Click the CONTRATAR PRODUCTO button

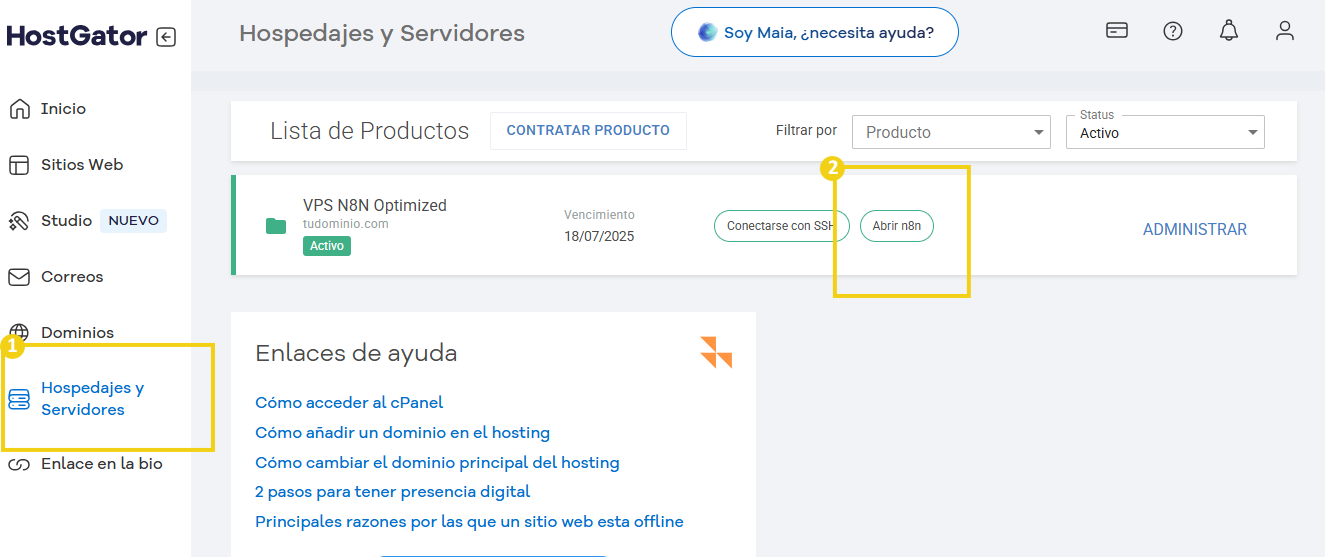588,131
